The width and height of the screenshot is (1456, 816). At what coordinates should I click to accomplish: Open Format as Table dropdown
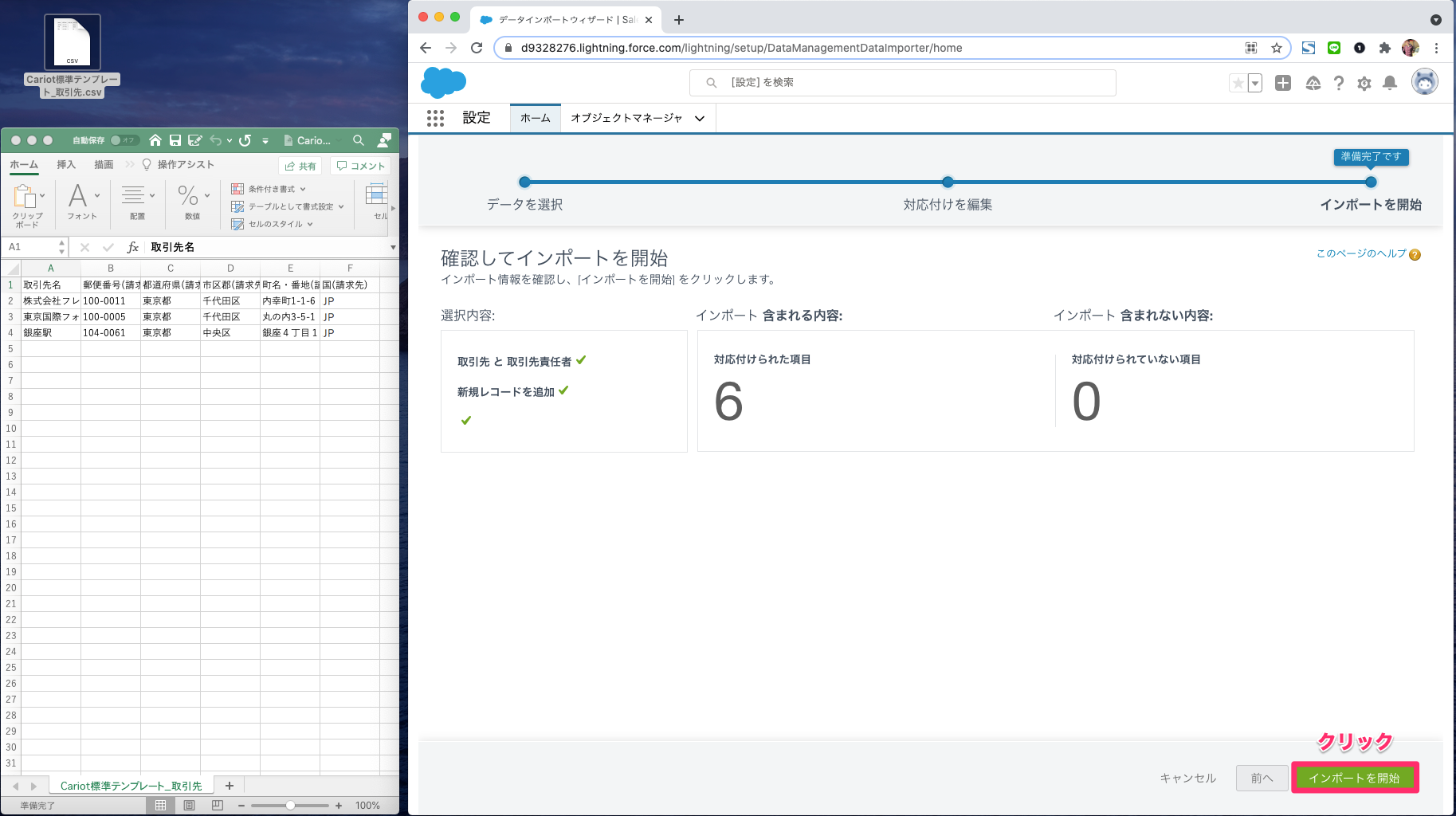click(287, 206)
